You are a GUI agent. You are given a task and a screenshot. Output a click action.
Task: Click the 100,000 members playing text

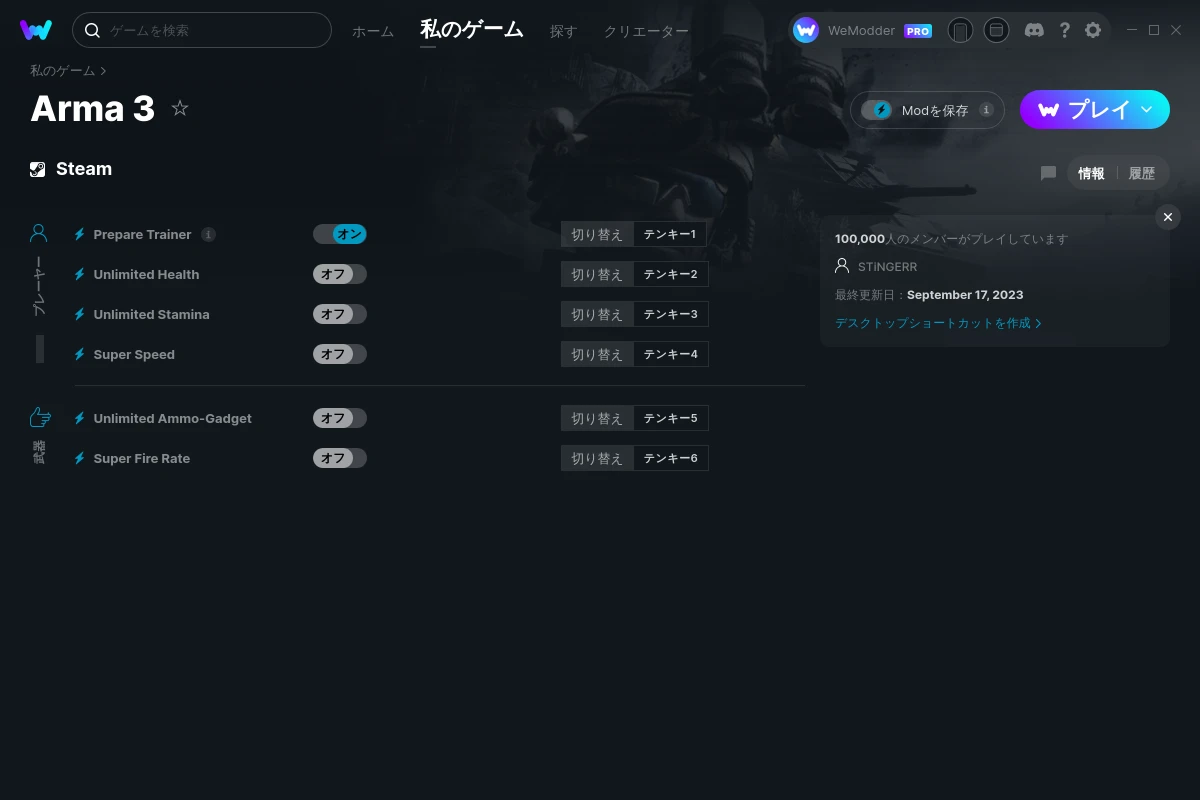coord(952,239)
